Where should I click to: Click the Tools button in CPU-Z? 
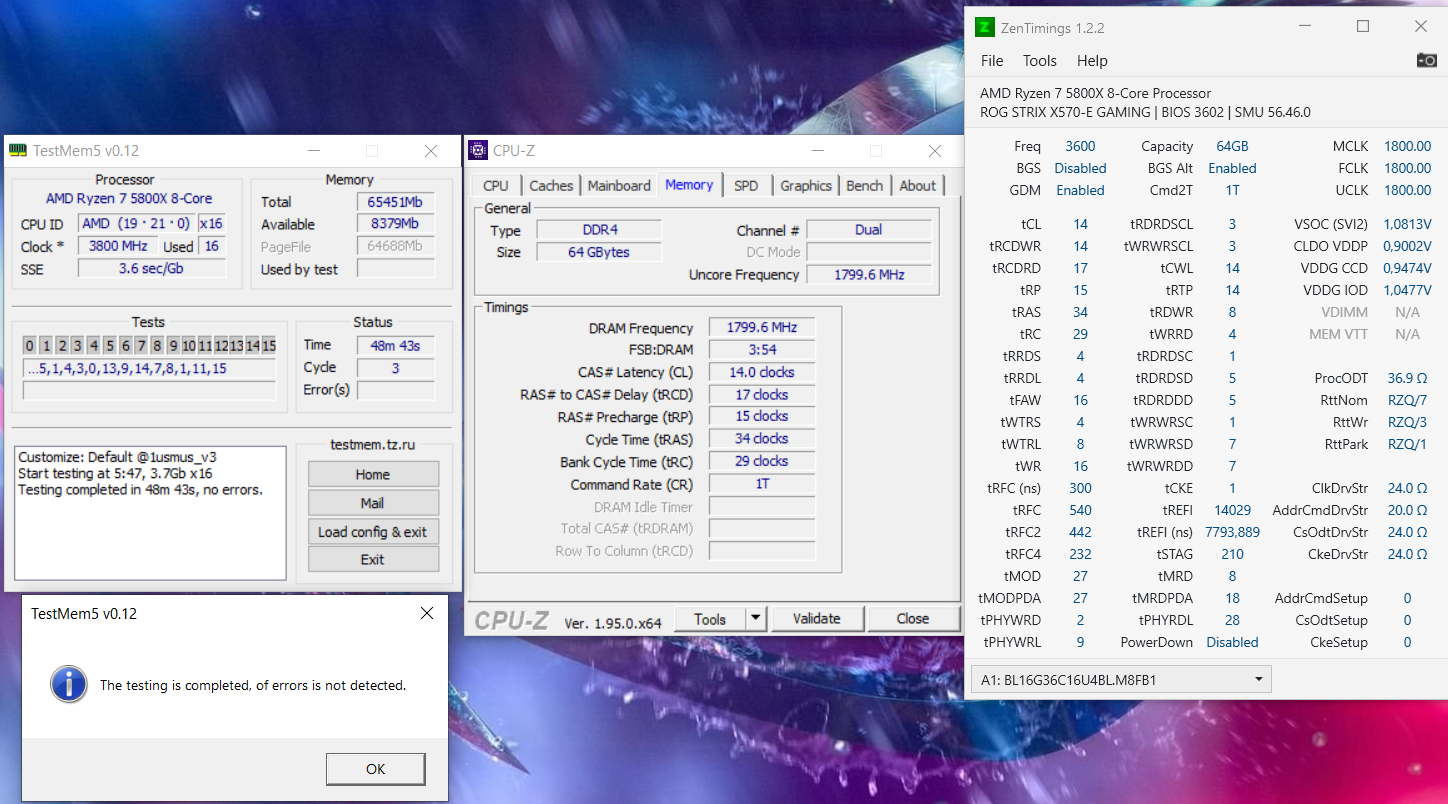pos(710,619)
